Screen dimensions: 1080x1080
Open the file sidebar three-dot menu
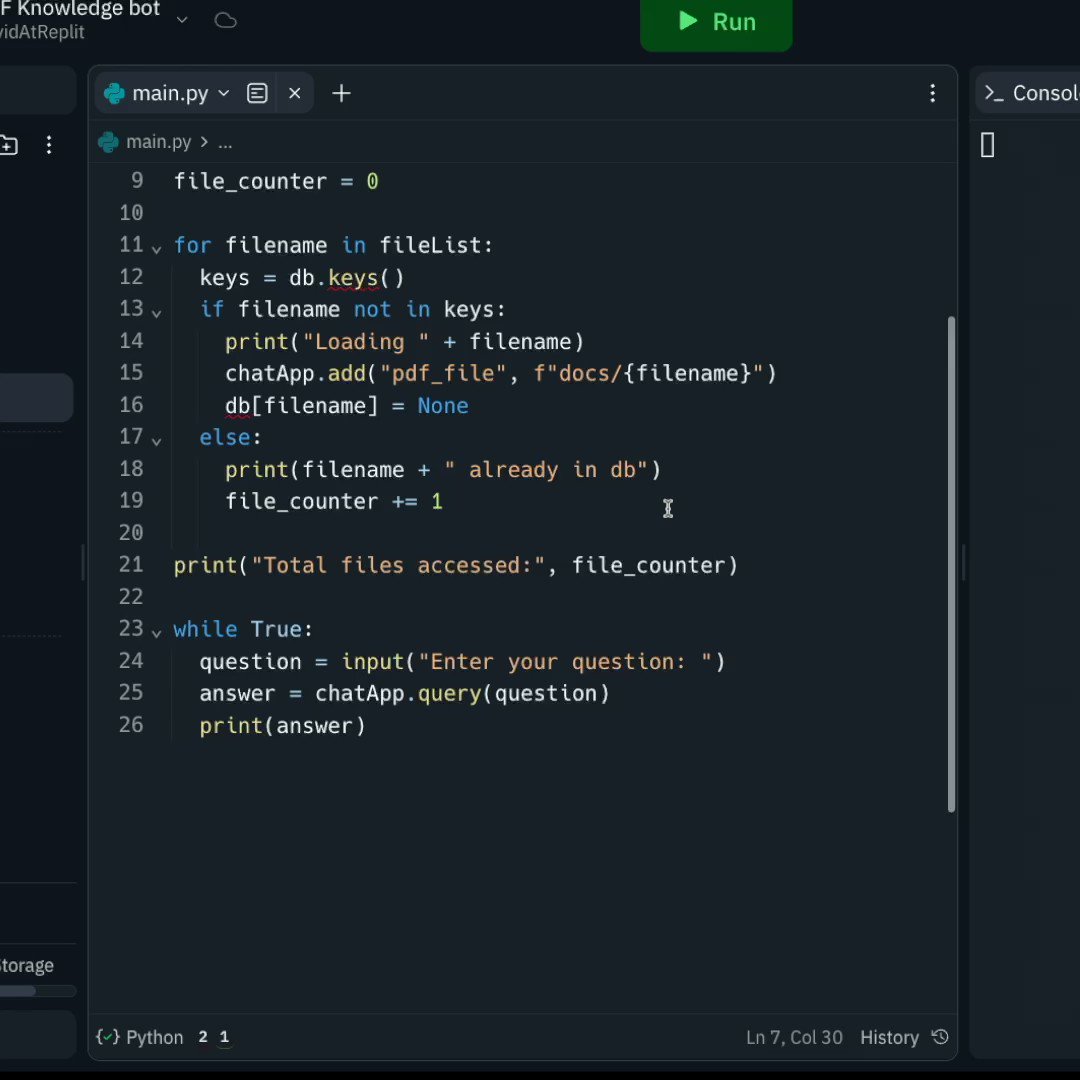(48, 145)
